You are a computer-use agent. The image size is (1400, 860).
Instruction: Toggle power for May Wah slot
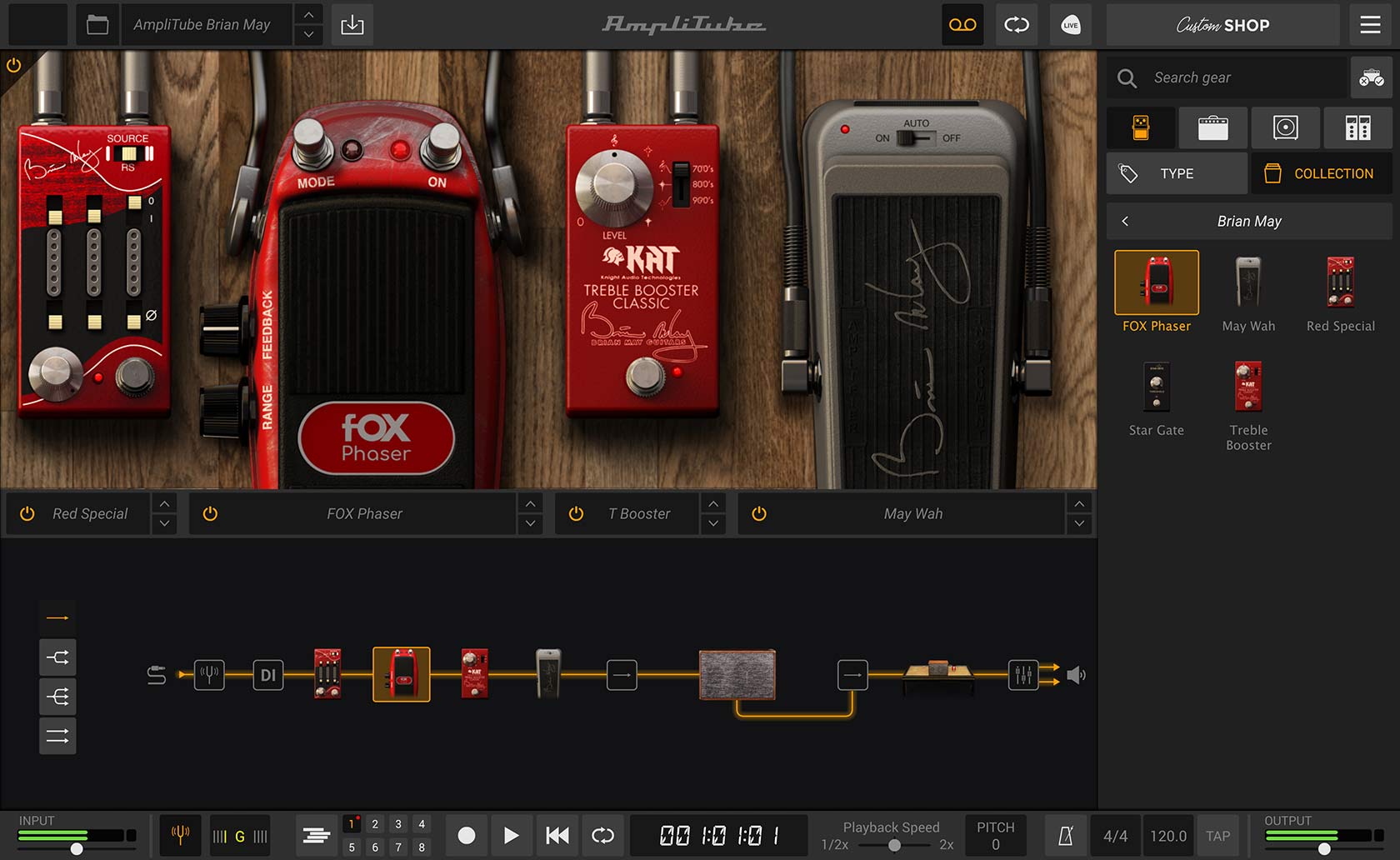759,514
